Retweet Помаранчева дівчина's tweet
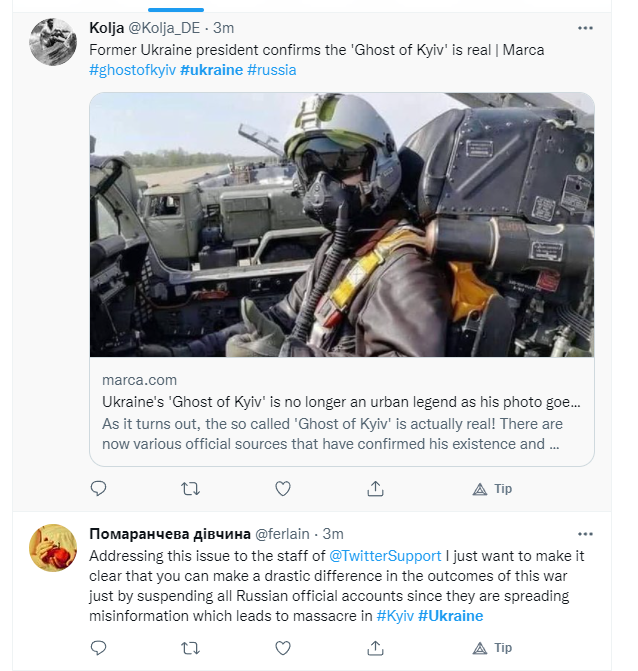Viewport: 638px width, 671px height. click(x=189, y=648)
